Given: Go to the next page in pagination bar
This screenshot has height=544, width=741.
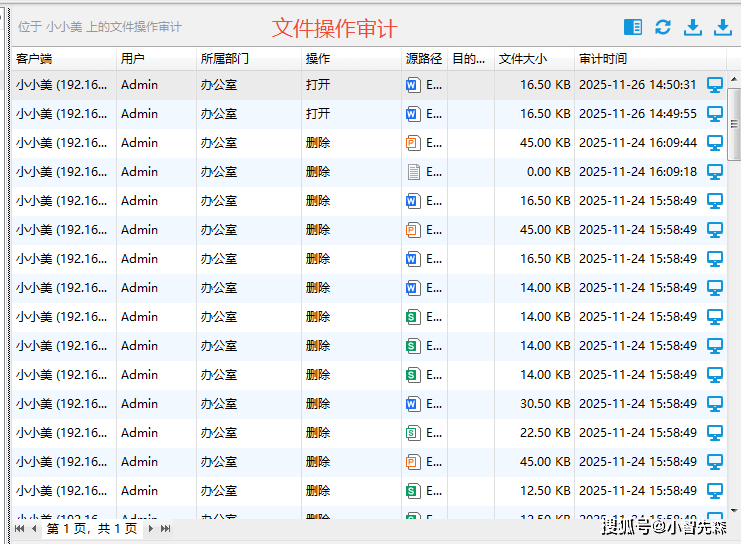Looking at the screenshot, I should [151, 528].
